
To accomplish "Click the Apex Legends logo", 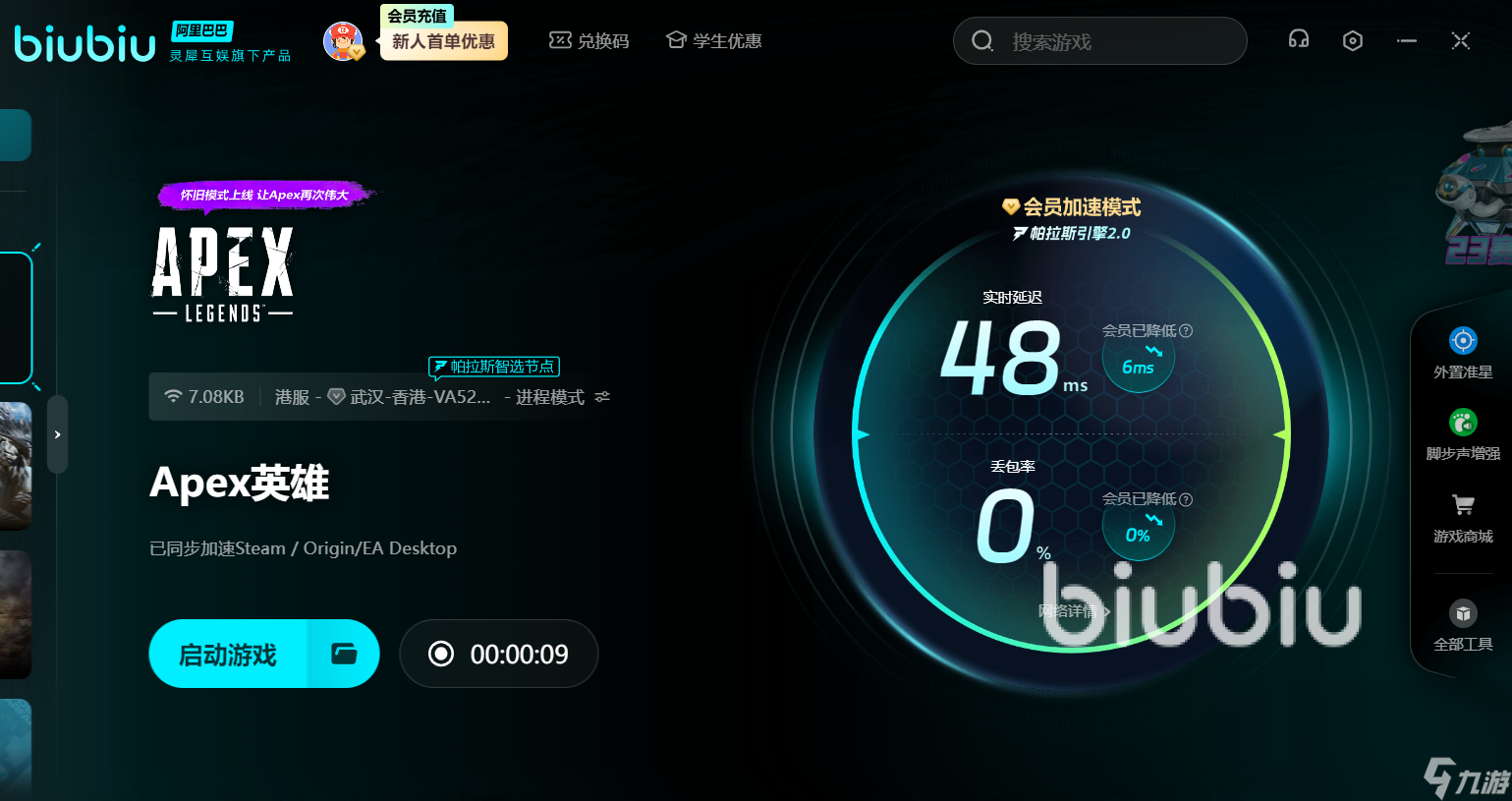I will [x=223, y=275].
